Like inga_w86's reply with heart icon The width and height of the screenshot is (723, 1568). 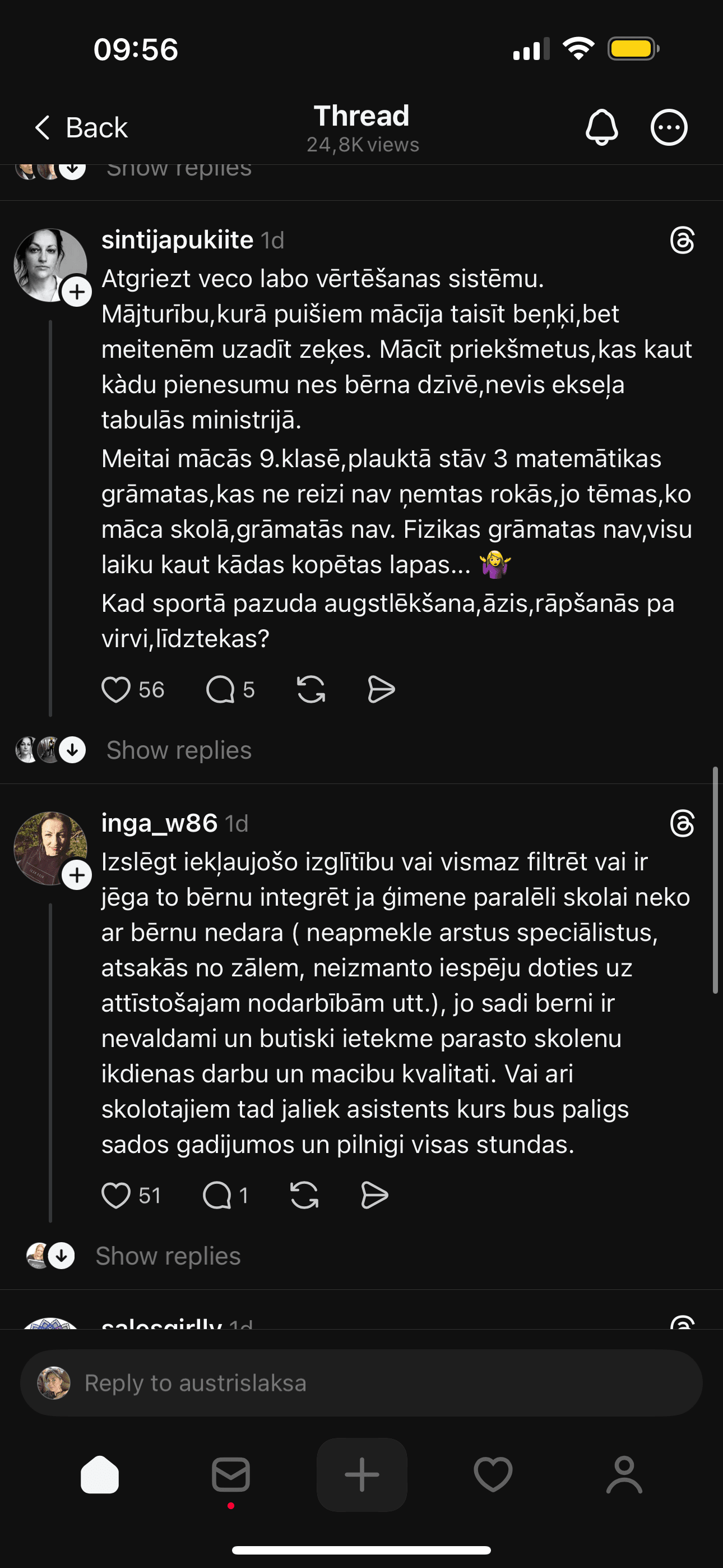pyautogui.click(x=115, y=1195)
